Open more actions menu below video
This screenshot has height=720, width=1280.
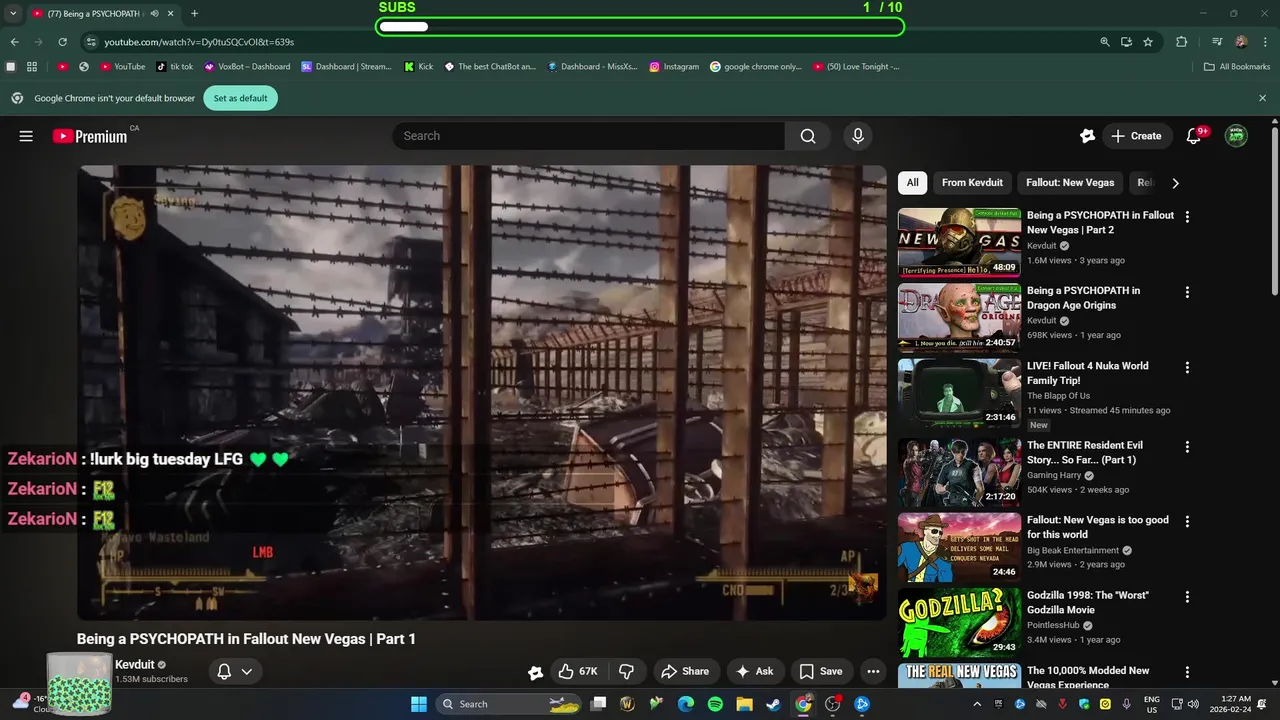(x=873, y=671)
